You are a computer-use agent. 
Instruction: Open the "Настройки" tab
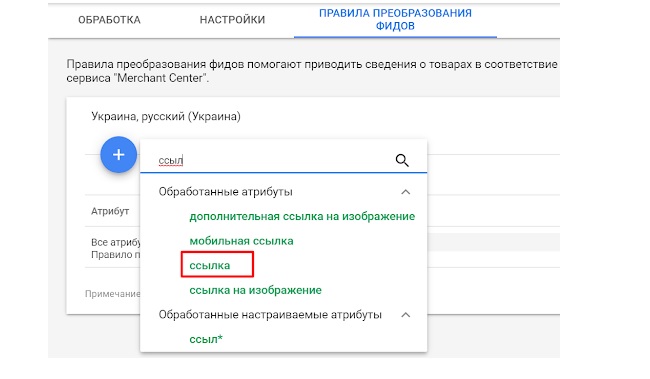click(x=232, y=20)
